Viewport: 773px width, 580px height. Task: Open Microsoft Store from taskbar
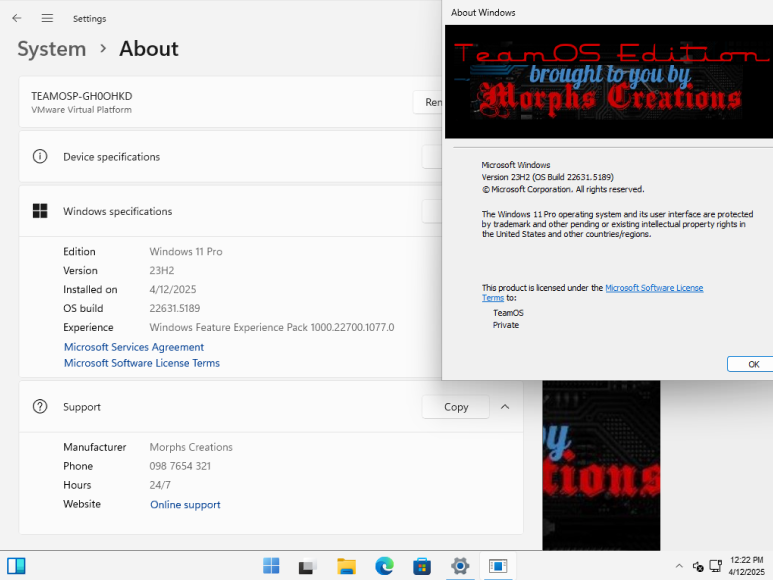pyautogui.click(x=422, y=566)
